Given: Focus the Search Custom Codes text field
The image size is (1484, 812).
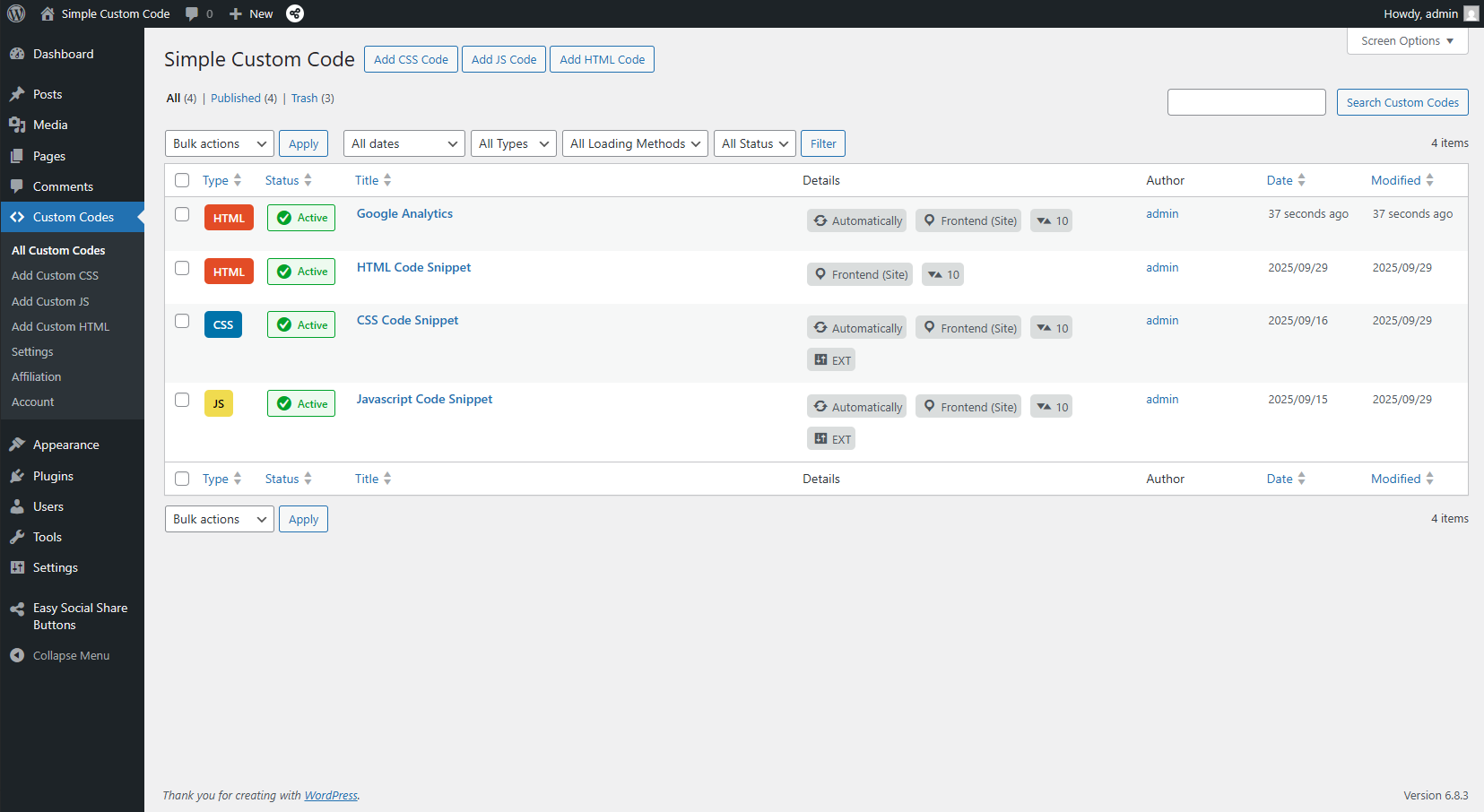Looking at the screenshot, I should click(1246, 102).
